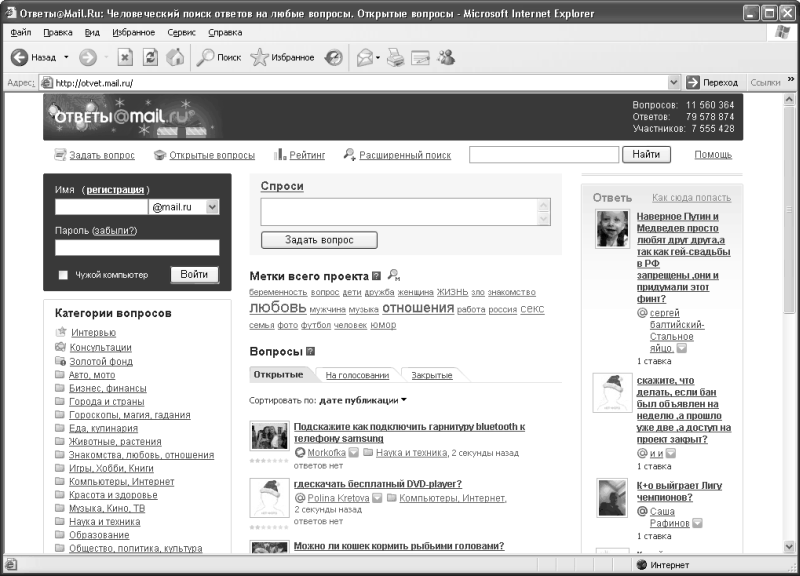Click the Консультации category icon
The width and height of the screenshot is (800, 576).
point(60,347)
